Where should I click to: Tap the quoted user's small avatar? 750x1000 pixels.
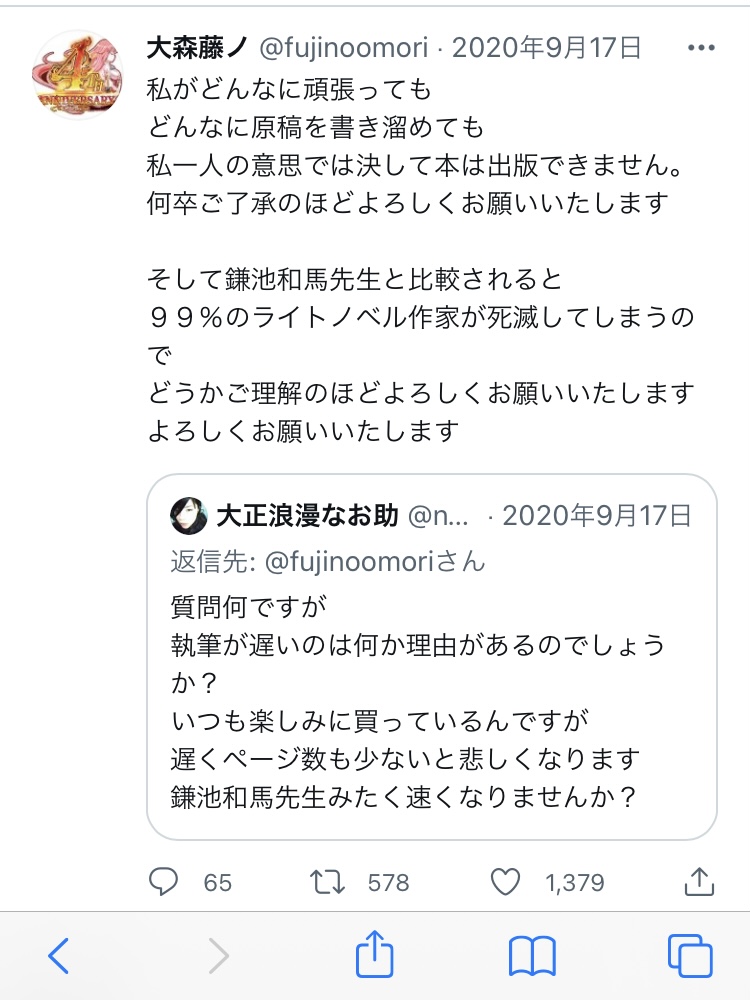190,516
